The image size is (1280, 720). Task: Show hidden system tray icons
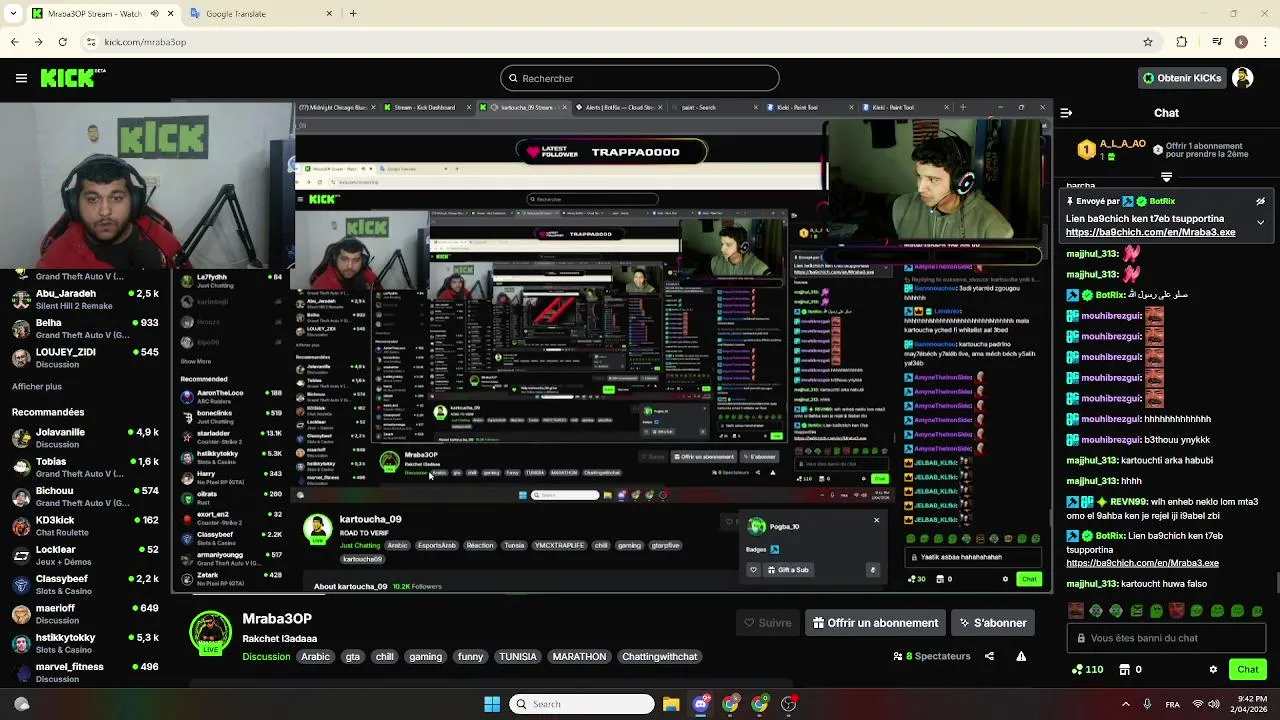click(x=1125, y=704)
